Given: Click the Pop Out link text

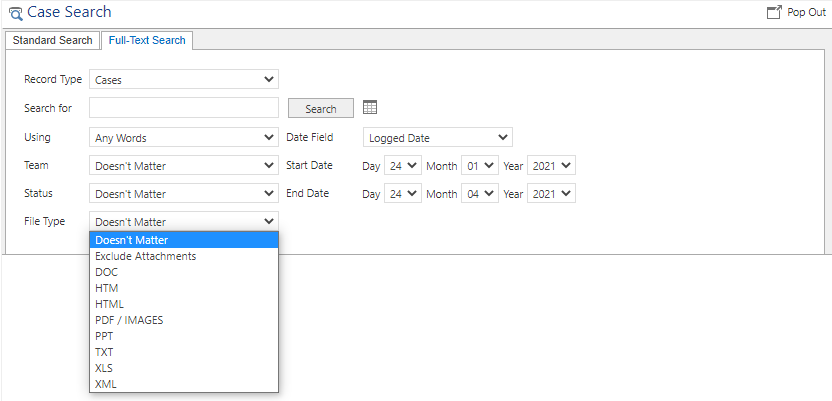Looking at the screenshot, I should 807,13.
